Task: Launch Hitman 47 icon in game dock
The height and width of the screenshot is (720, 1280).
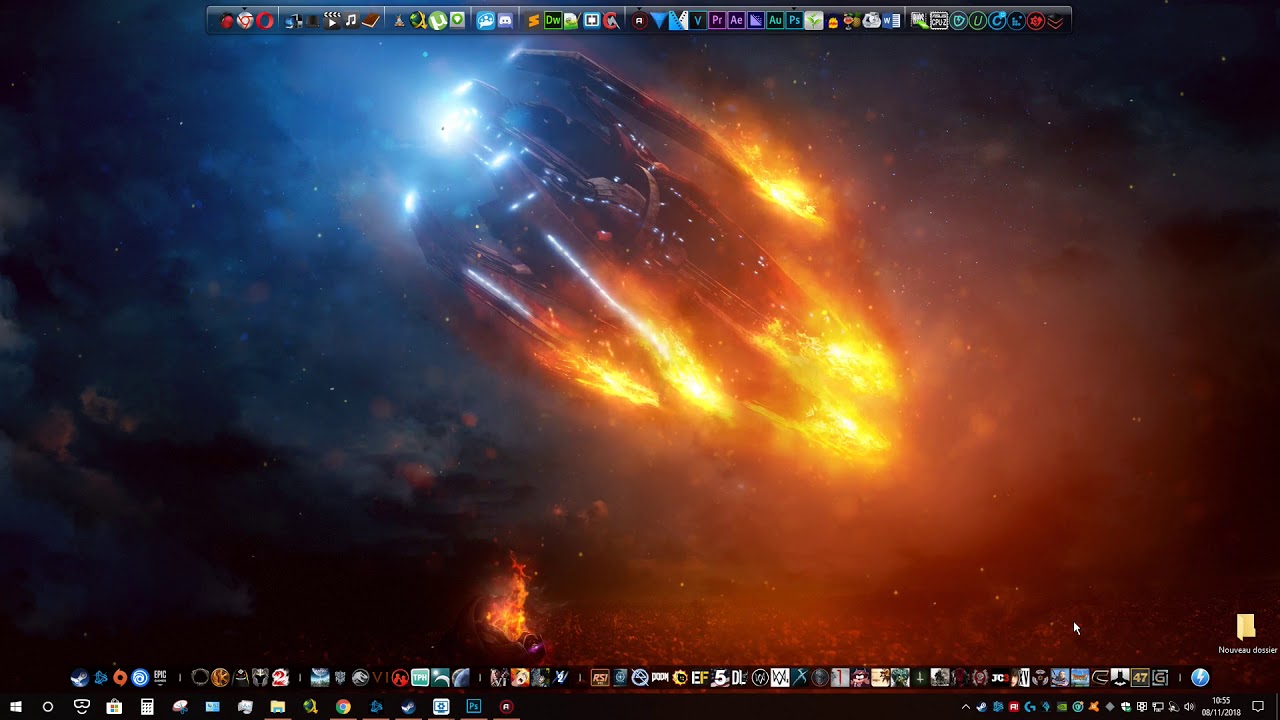Action: click(x=1140, y=678)
